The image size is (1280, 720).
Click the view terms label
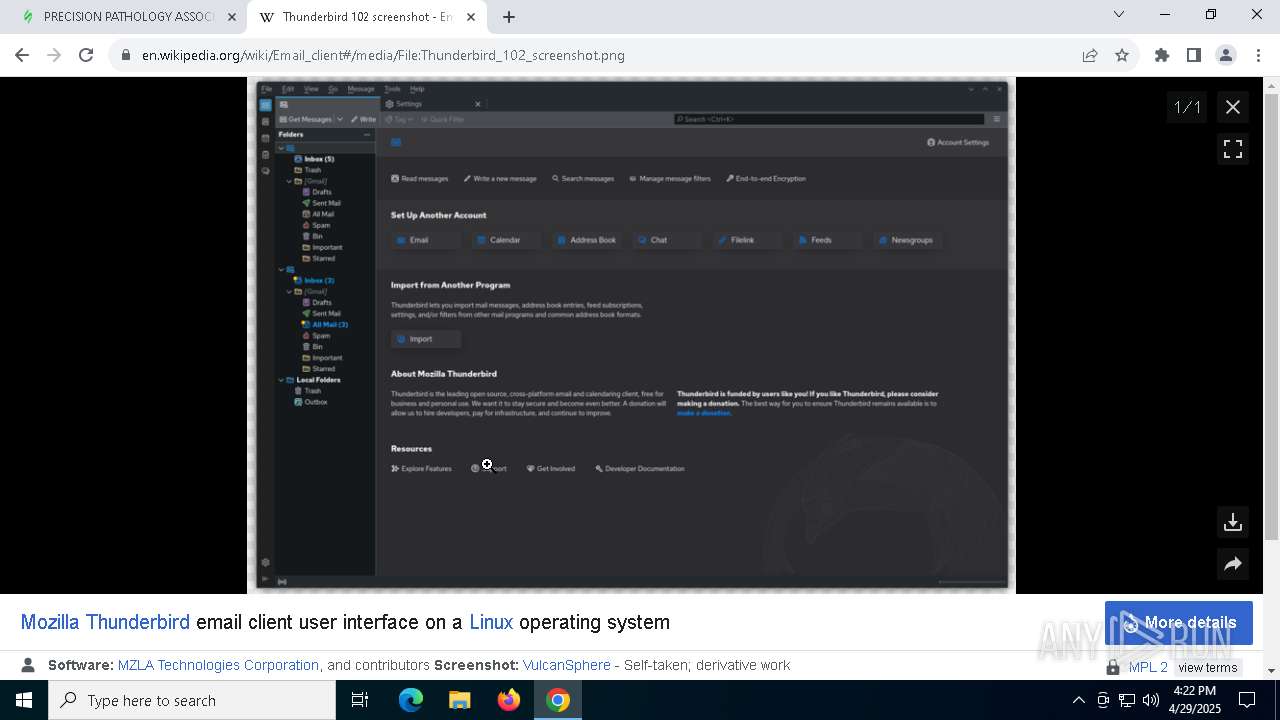pyautogui.click(x=1207, y=667)
